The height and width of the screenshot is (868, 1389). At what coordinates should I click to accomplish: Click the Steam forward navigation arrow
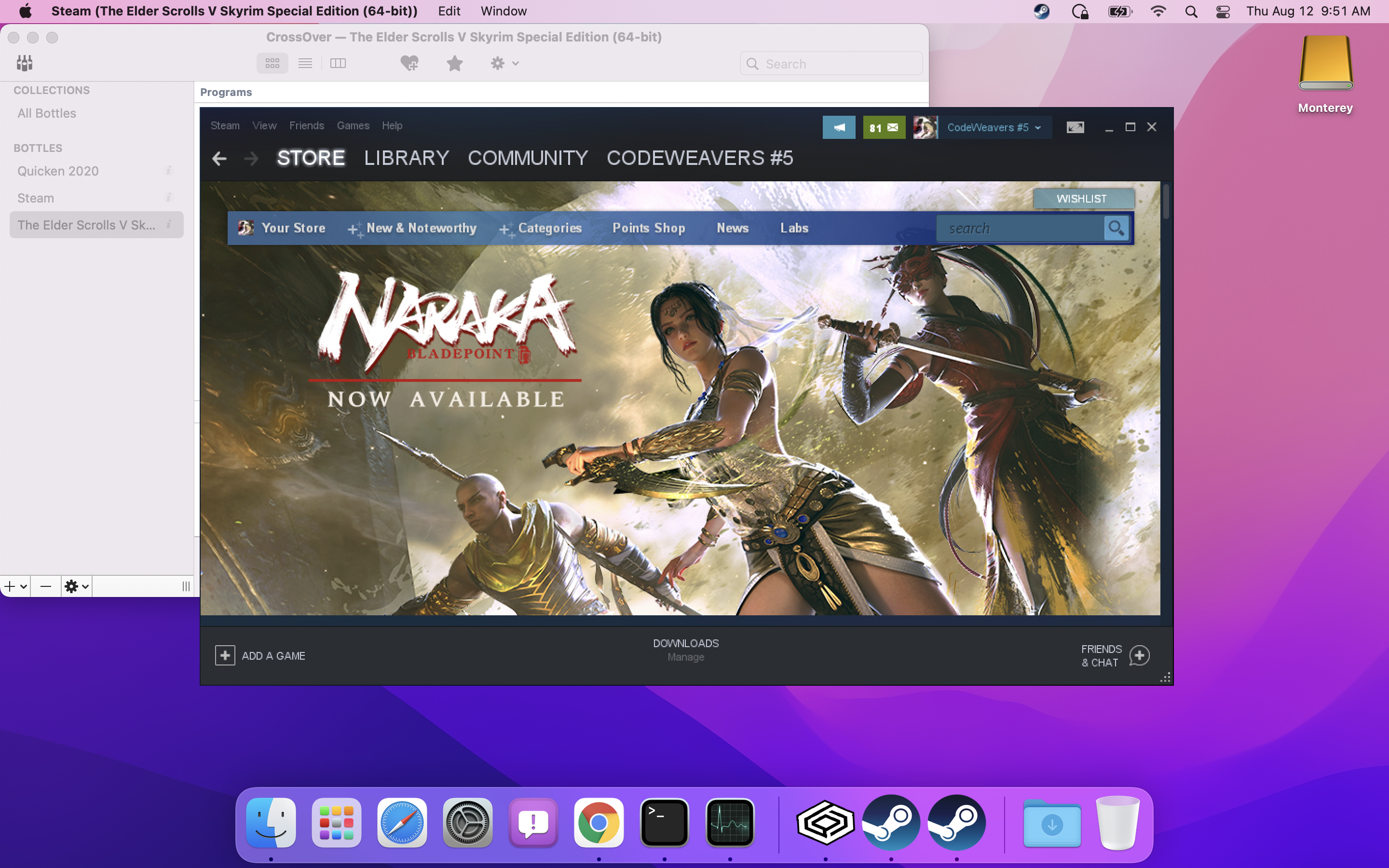click(x=250, y=158)
